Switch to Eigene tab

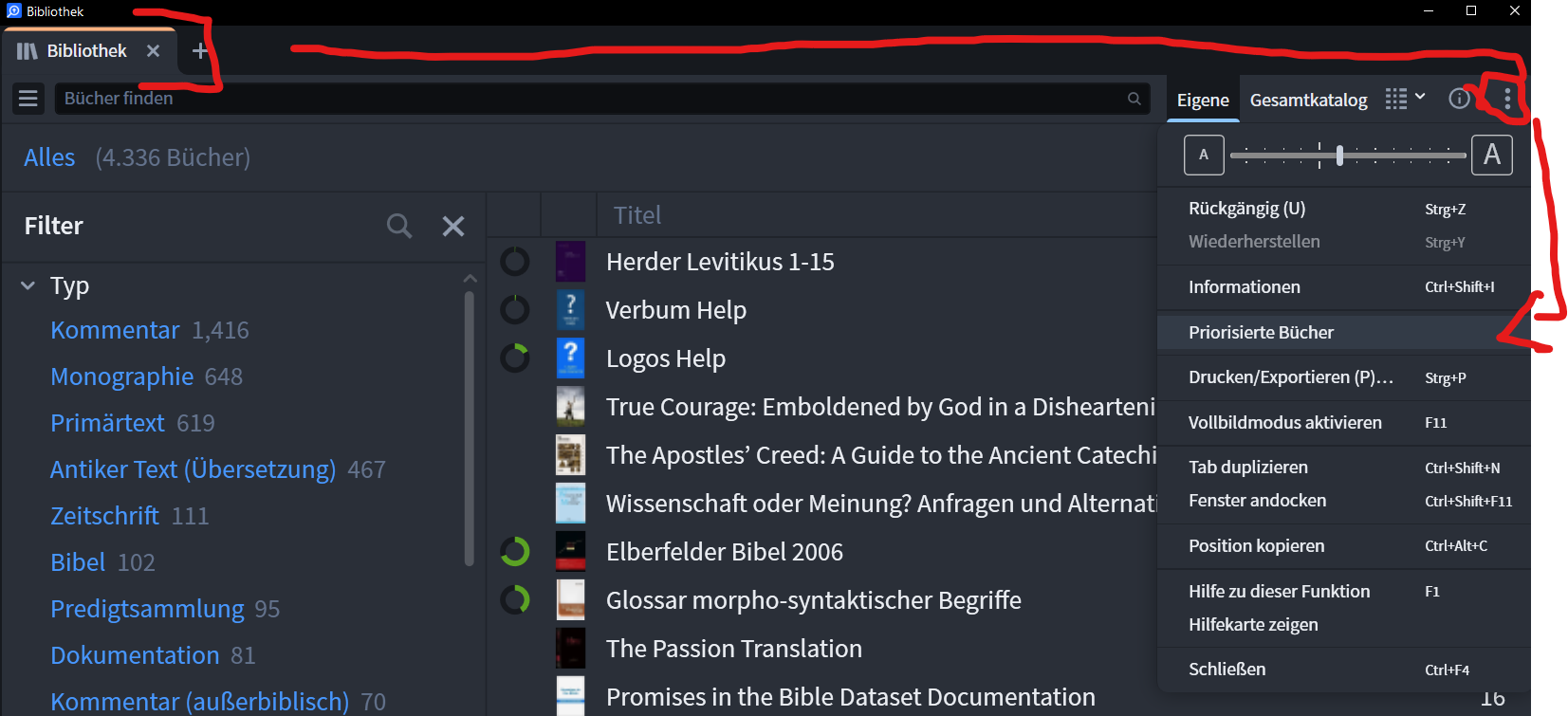(1203, 100)
